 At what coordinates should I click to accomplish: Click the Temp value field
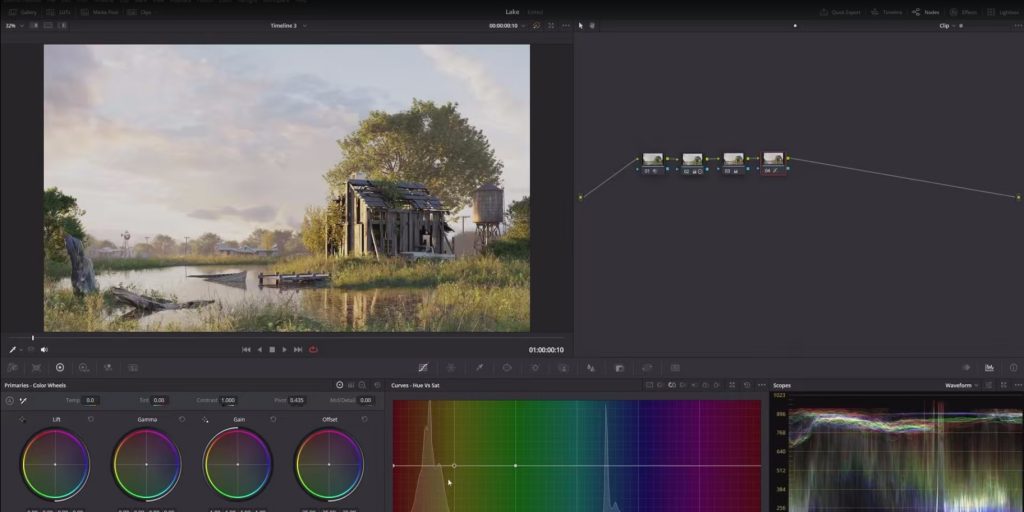[91, 400]
